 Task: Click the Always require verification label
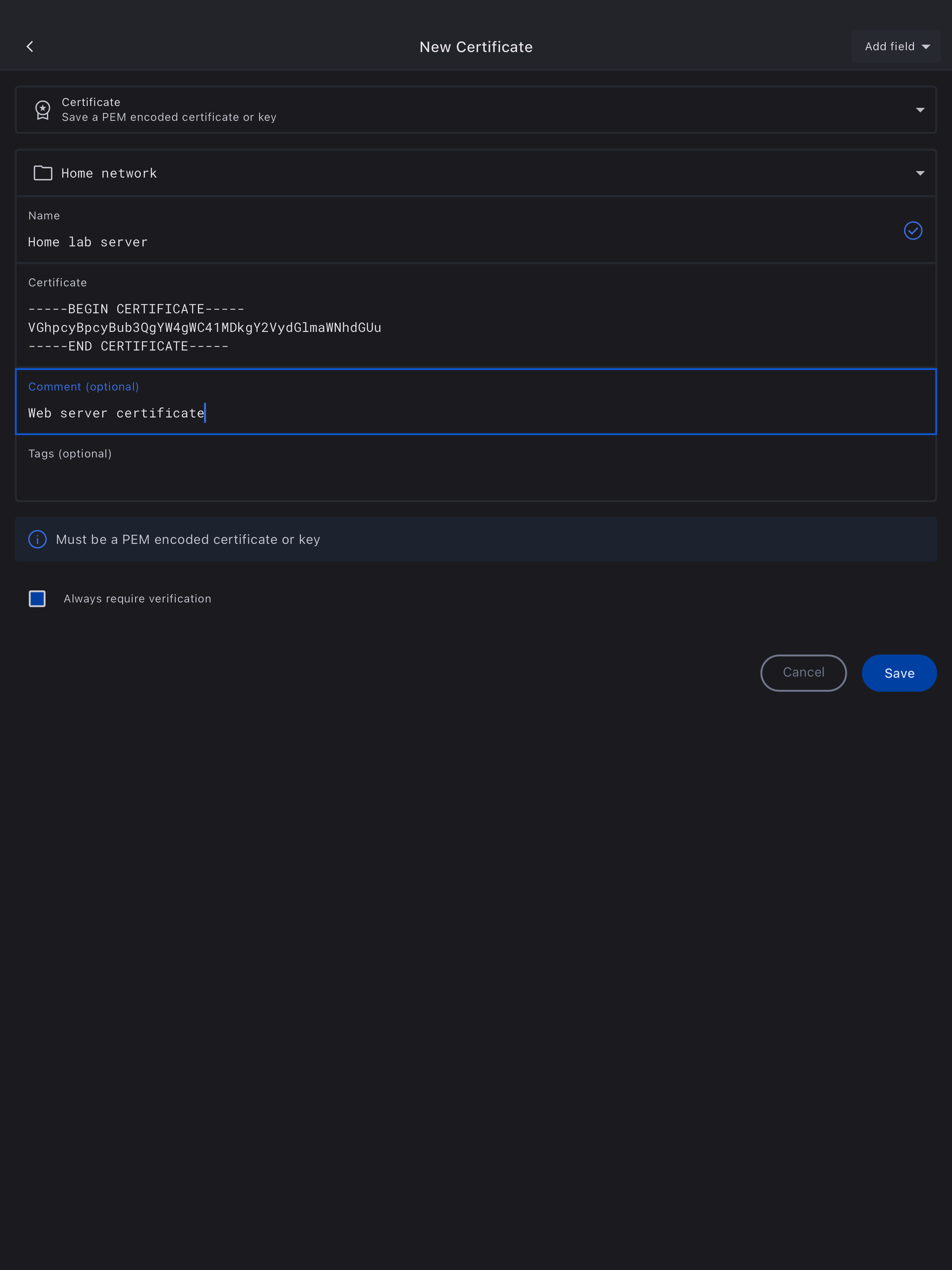[137, 598]
